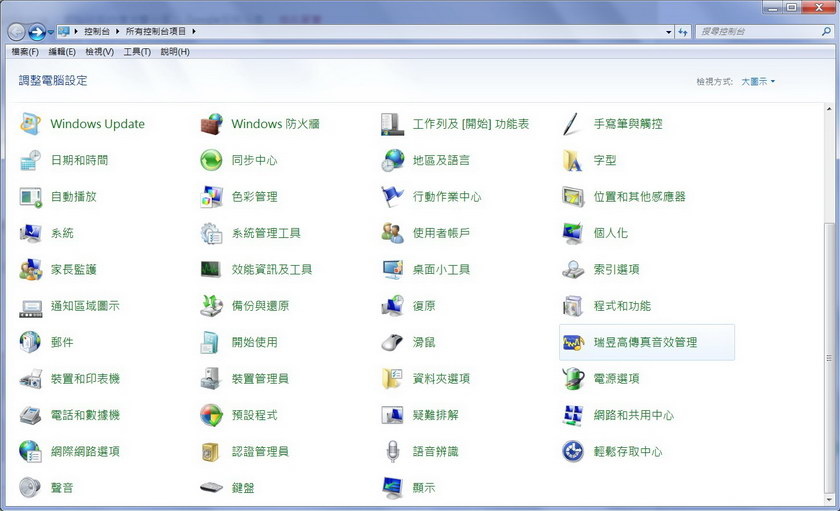840x511 pixels.
Task: Go back with the Back arrow button
Action: [17, 32]
